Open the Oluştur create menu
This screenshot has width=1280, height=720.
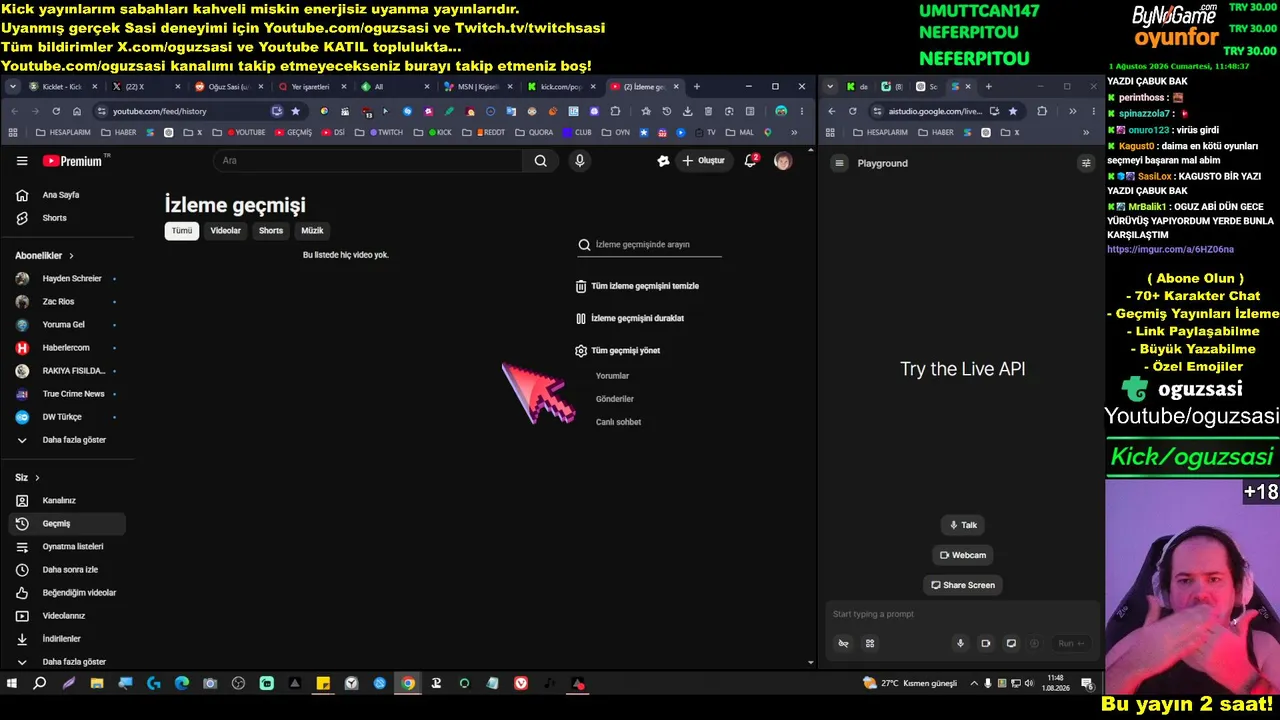coord(703,161)
